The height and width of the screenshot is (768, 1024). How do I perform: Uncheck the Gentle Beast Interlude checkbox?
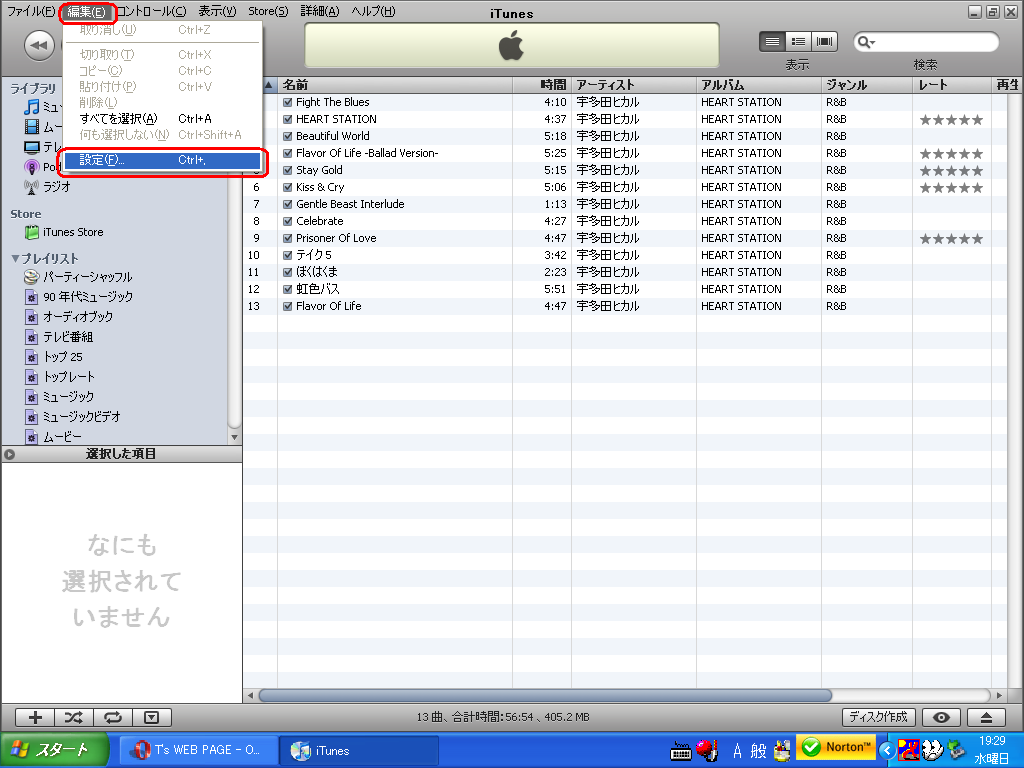287,204
